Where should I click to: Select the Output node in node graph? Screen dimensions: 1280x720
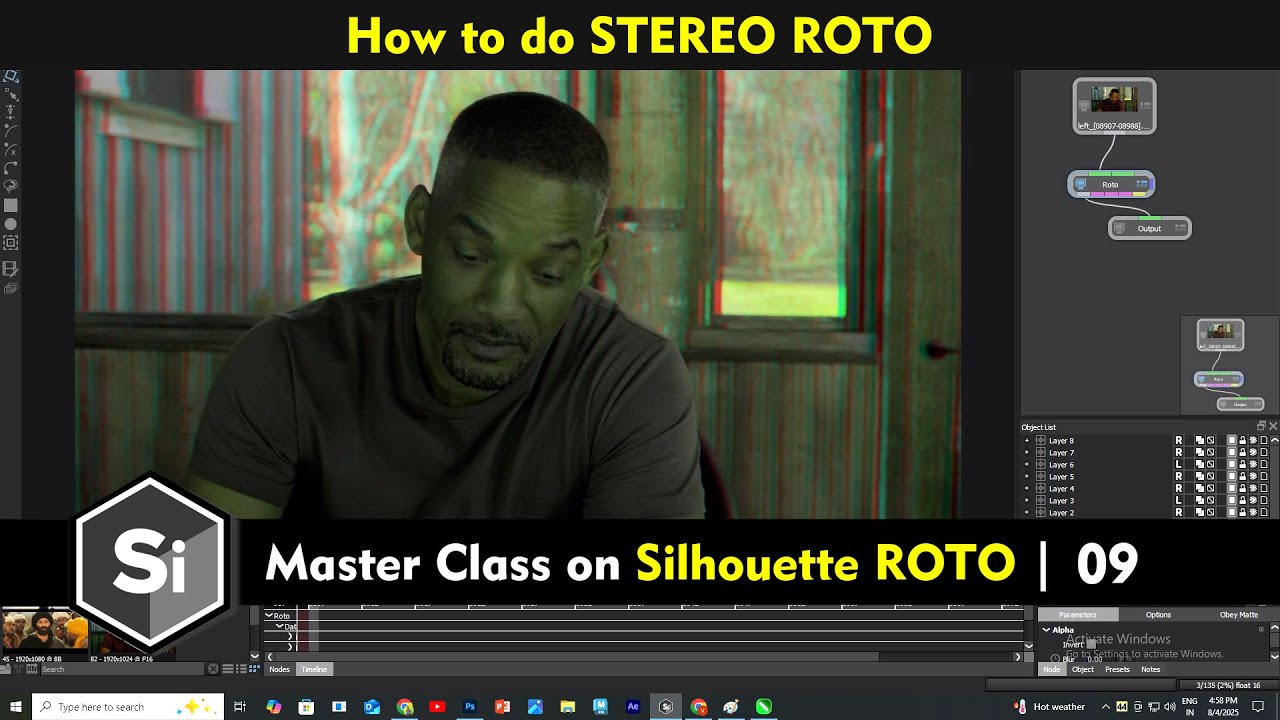[1150, 228]
